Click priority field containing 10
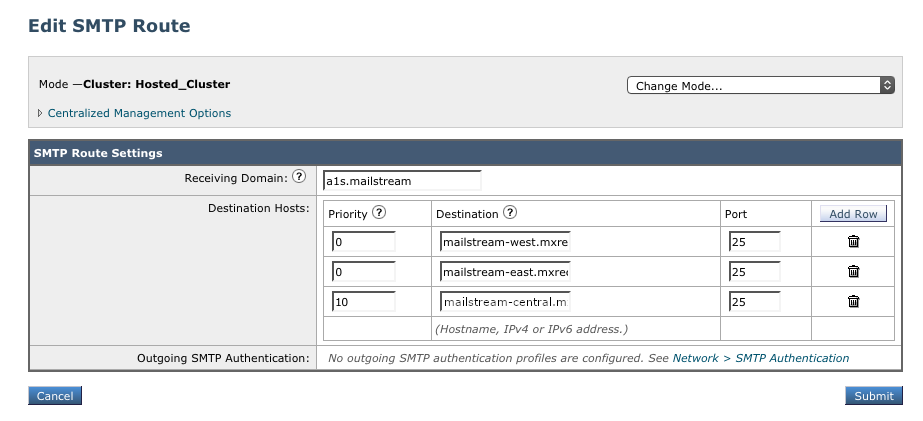The height and width of the screenshot is (421, 923). 362,302
